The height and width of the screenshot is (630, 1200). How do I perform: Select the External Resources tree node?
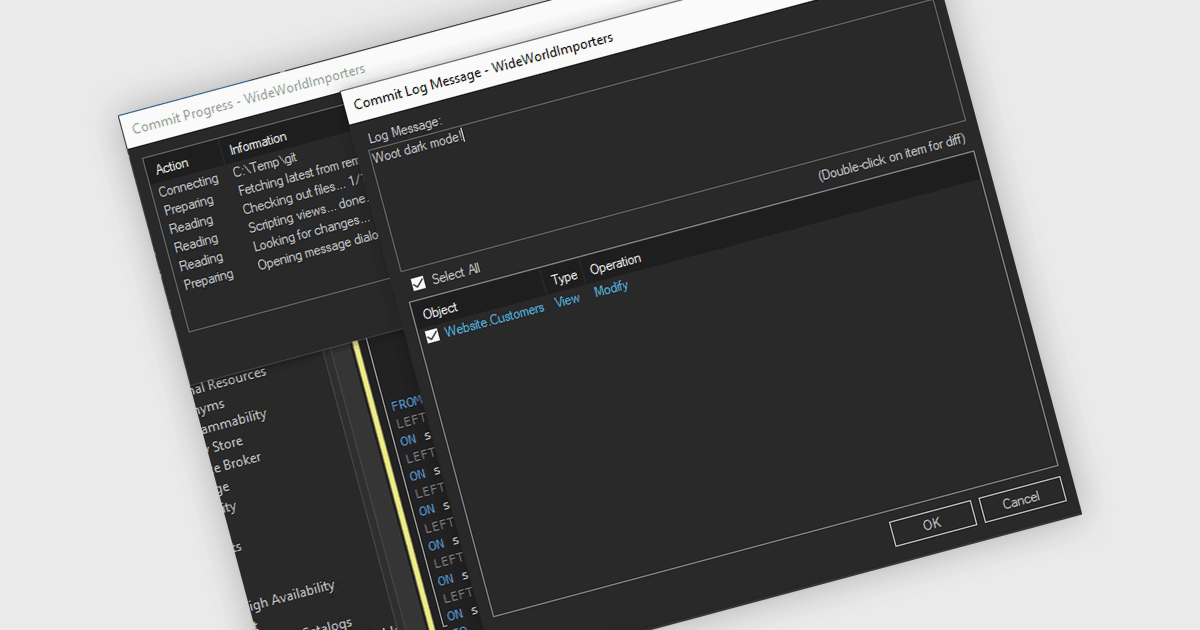pyautogui.click(x=228, y=380)
